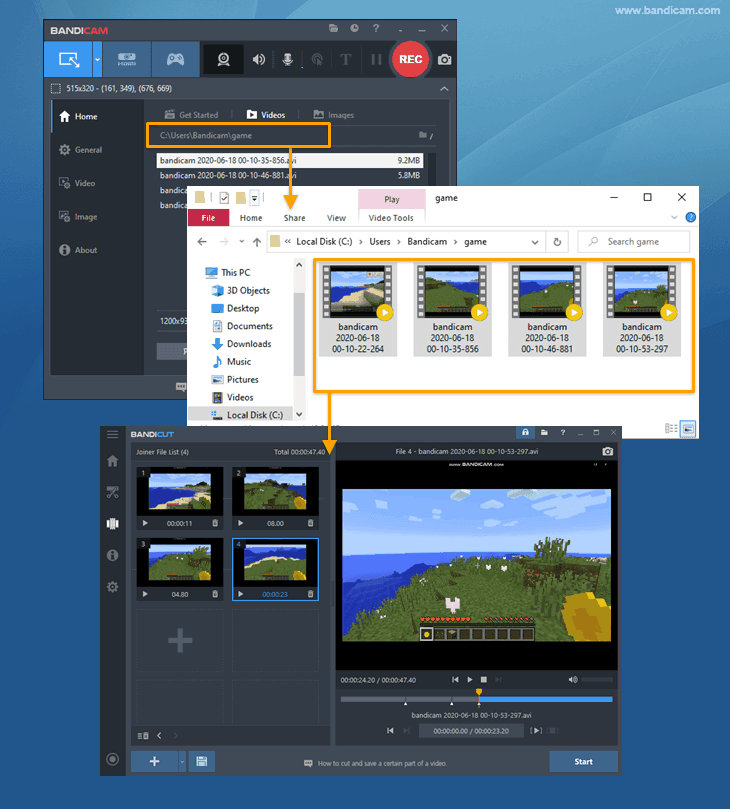Open Bandicam scheduled recording clock icon
730x809 pixels.
click(x=354, y=28)
